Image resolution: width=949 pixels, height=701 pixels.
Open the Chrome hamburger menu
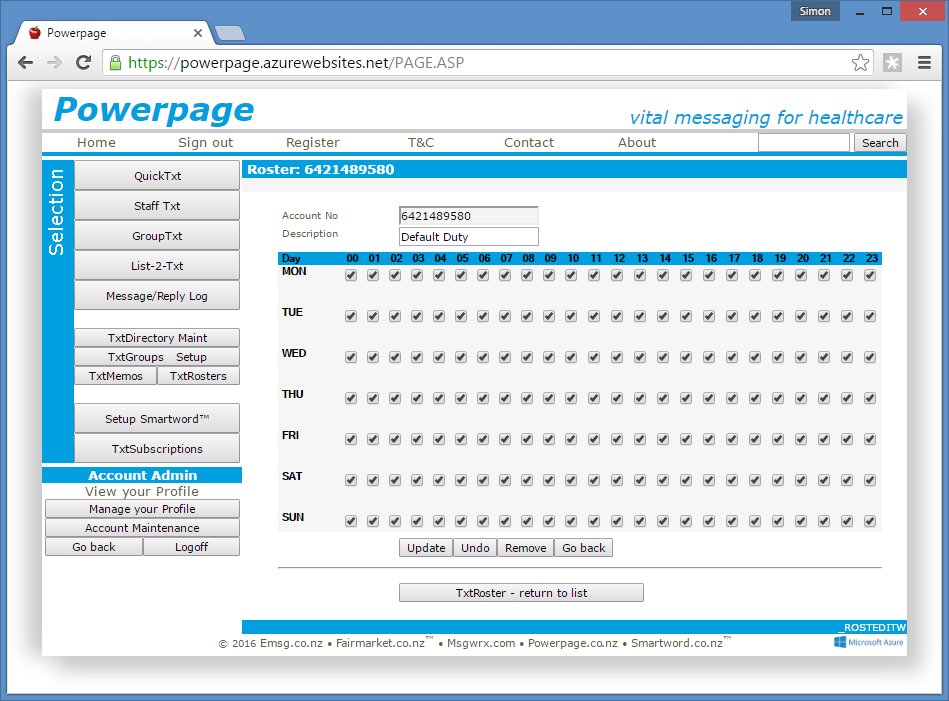[x=924, y=62]
